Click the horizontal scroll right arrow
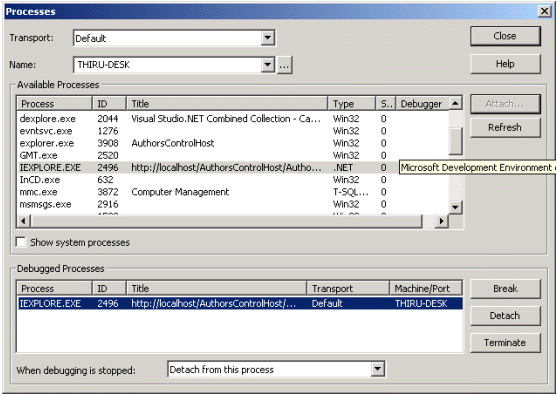Screen dimensions: 558x396 441,221
